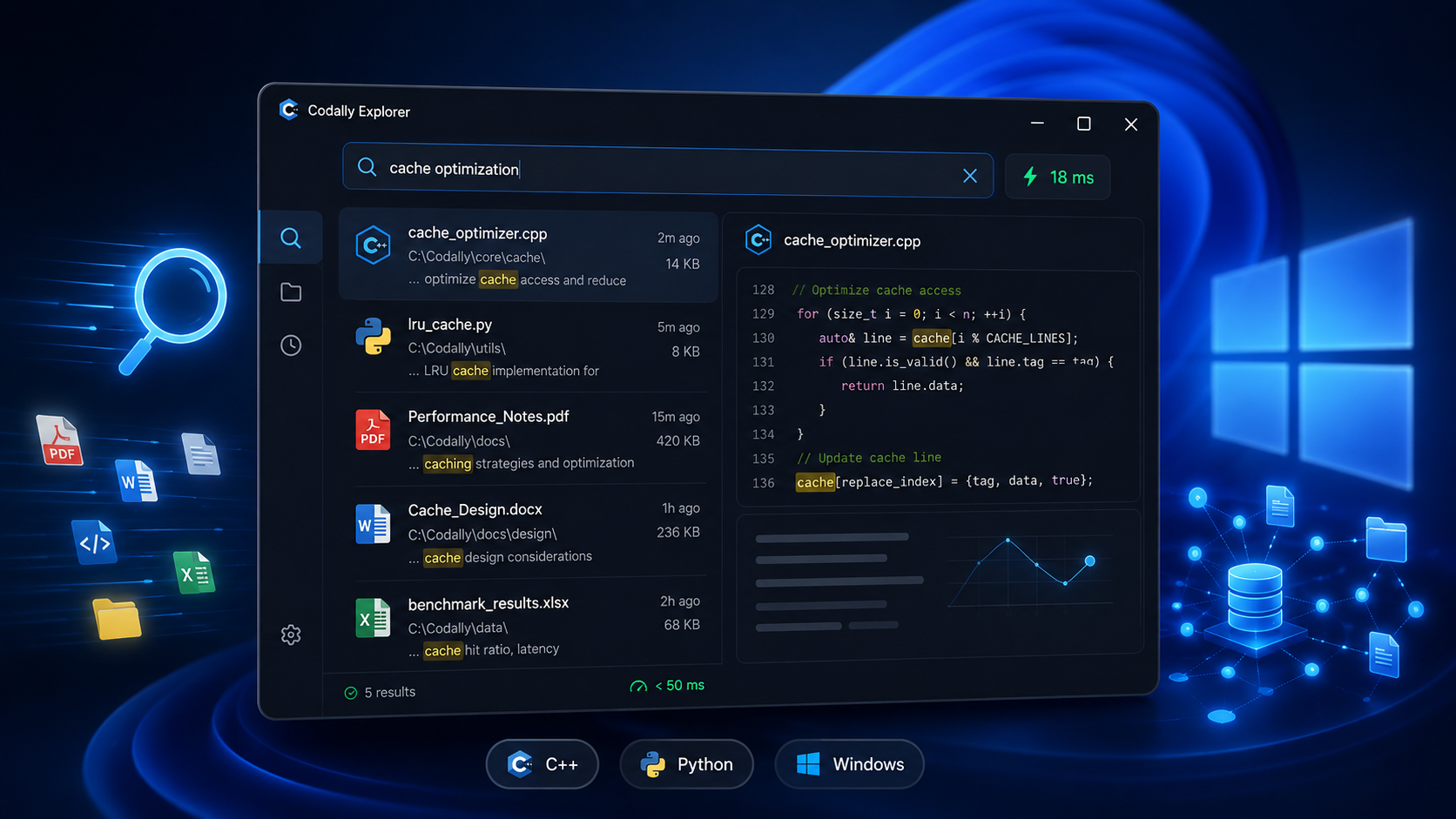Select the lru_cache.py result
Screen dimensions: 1456x819
point(529,347)
